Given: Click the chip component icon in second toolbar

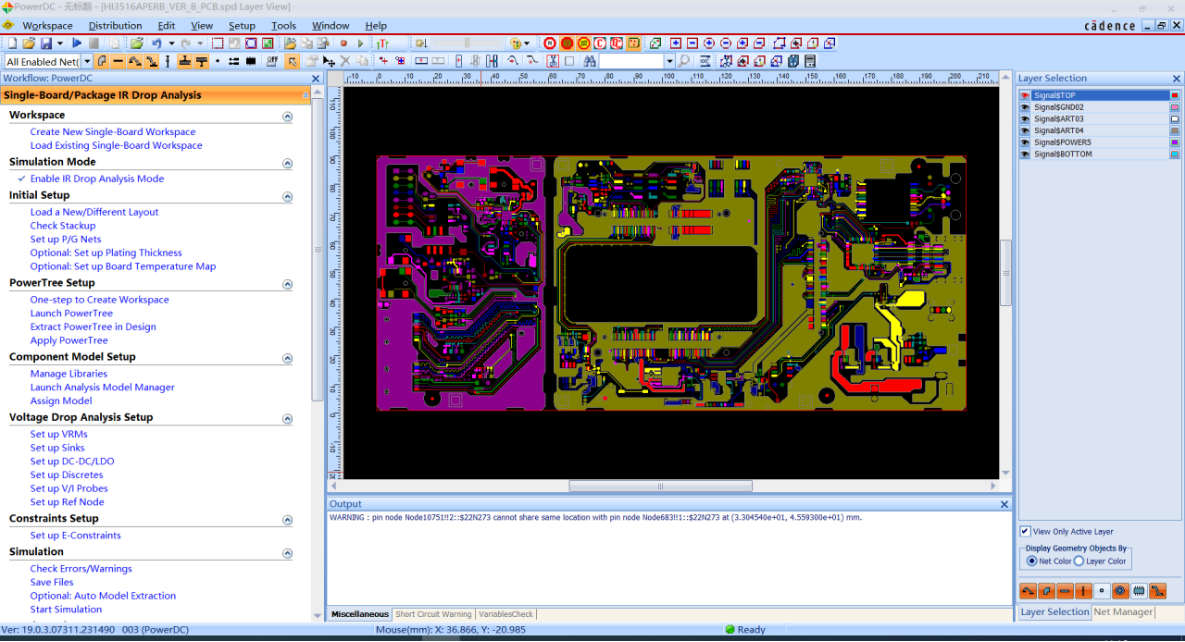Looking at the screenshot, I should 251,61.
